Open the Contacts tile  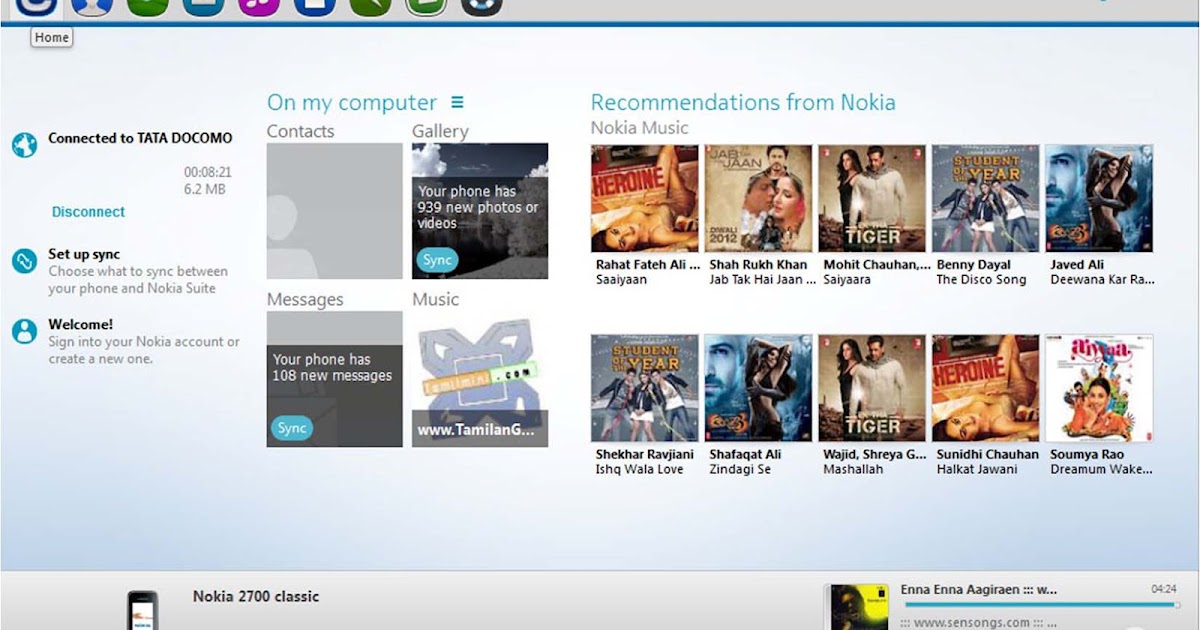[335, 211]
